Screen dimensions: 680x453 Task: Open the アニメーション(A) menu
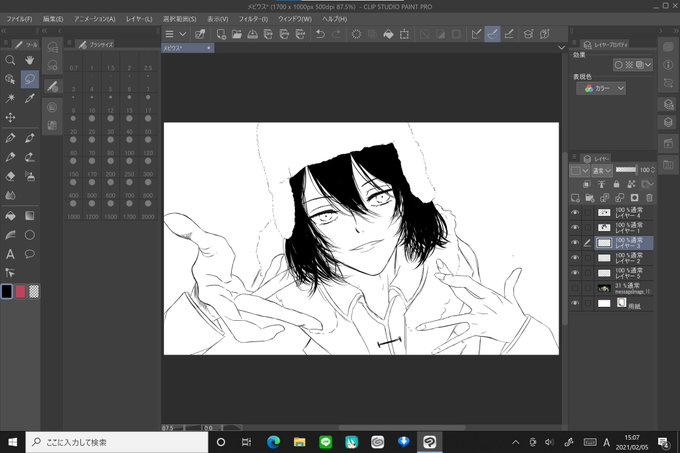coord(94,19)
